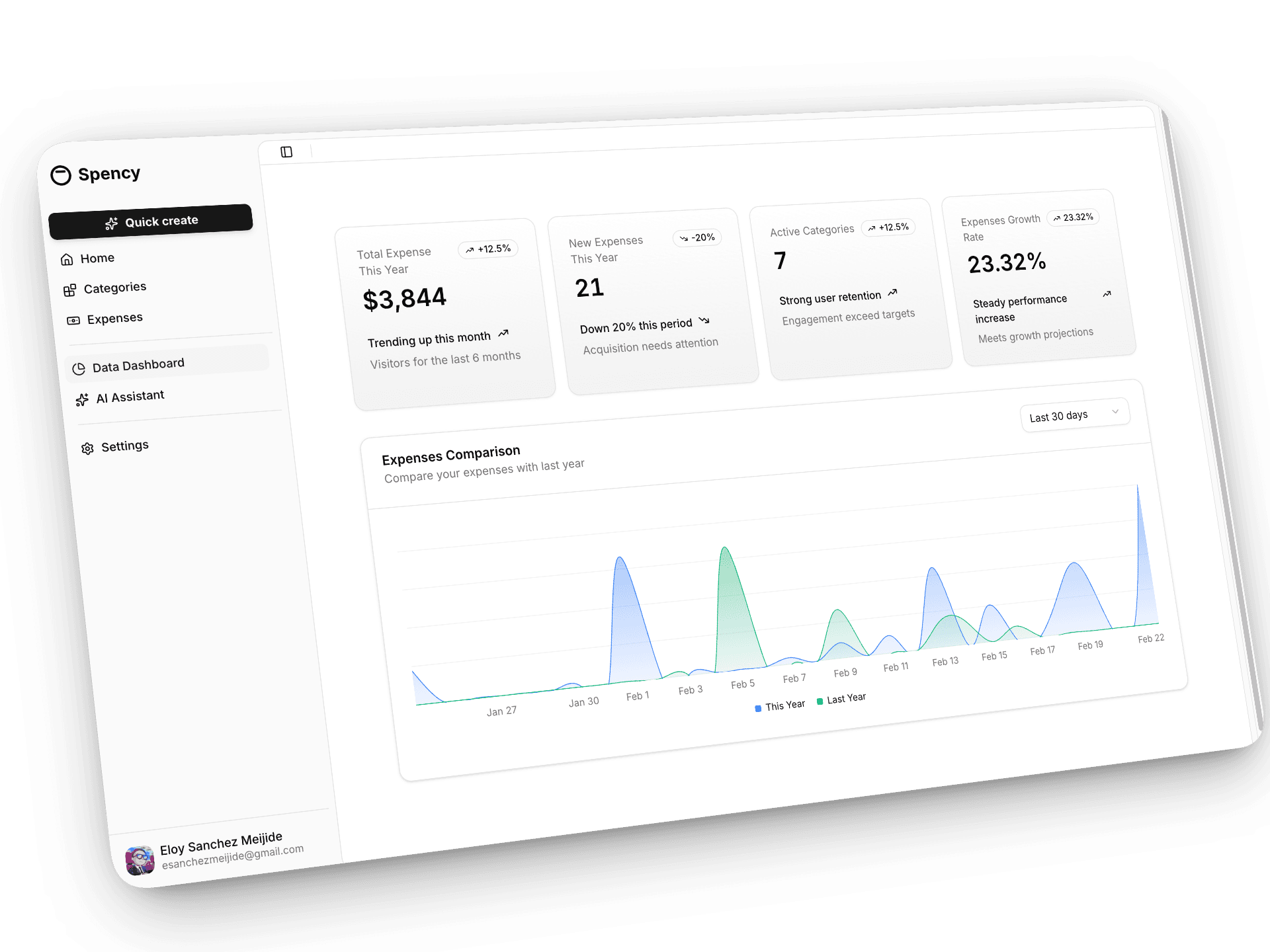Click the Expenses Growth Rate card
Screen dimensions: 1270x952
click(1040, 278)
